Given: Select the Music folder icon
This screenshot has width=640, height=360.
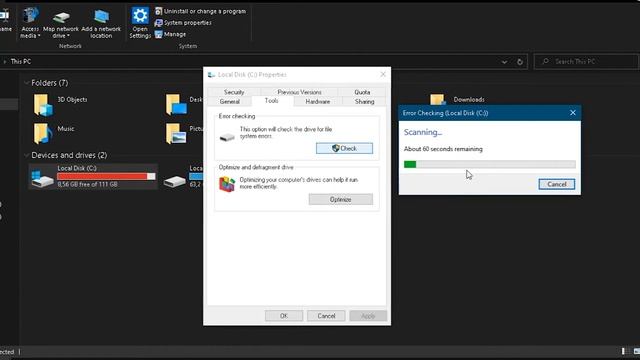Looking at the screenshot, I should tap(43, 133).
